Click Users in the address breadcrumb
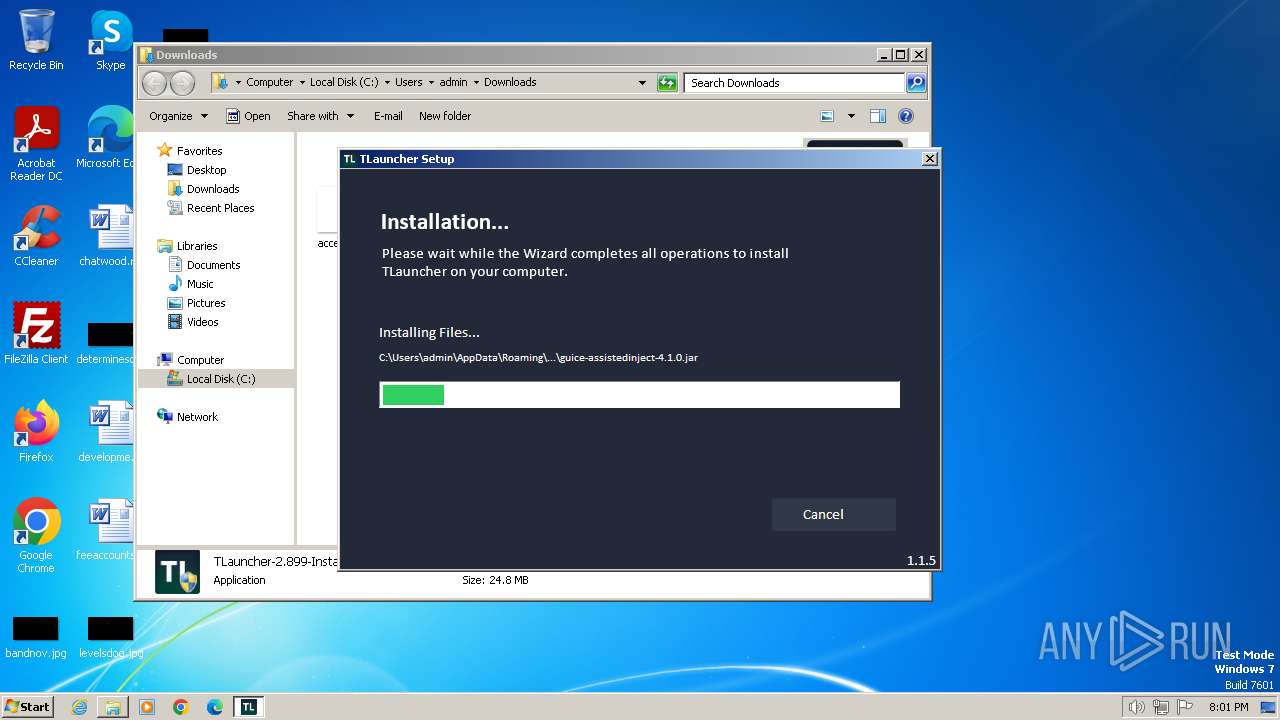This screenshot has height=720, width=1280. (408, 82)
